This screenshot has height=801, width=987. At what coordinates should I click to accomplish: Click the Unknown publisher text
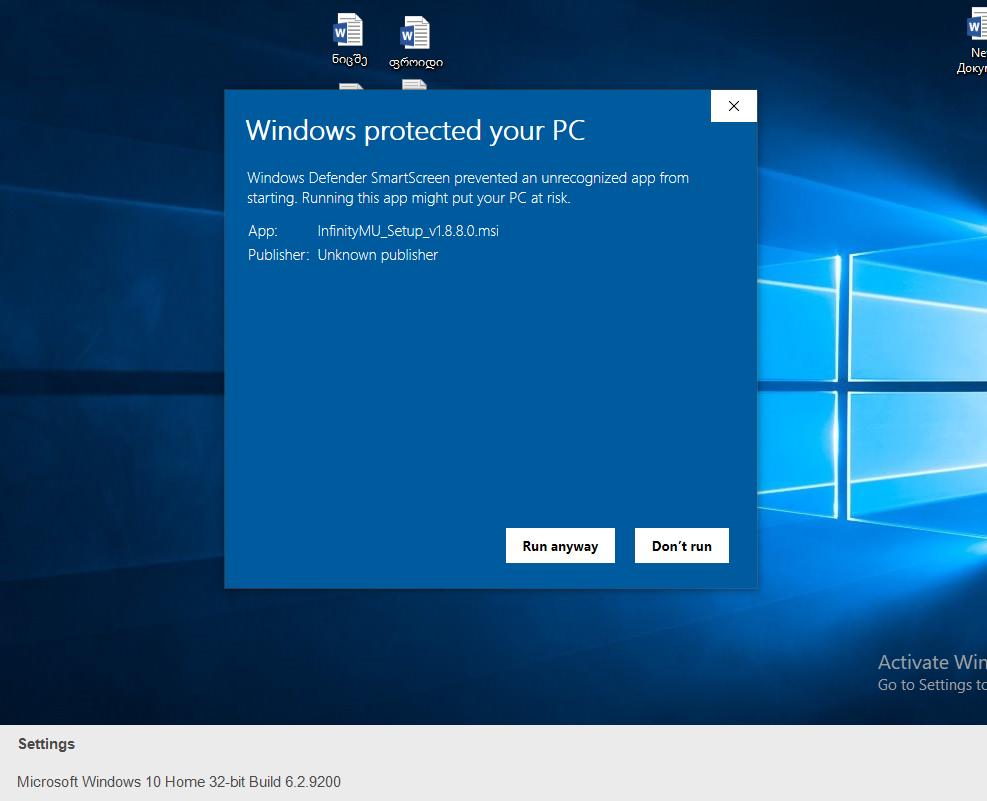tap(378, 255)
